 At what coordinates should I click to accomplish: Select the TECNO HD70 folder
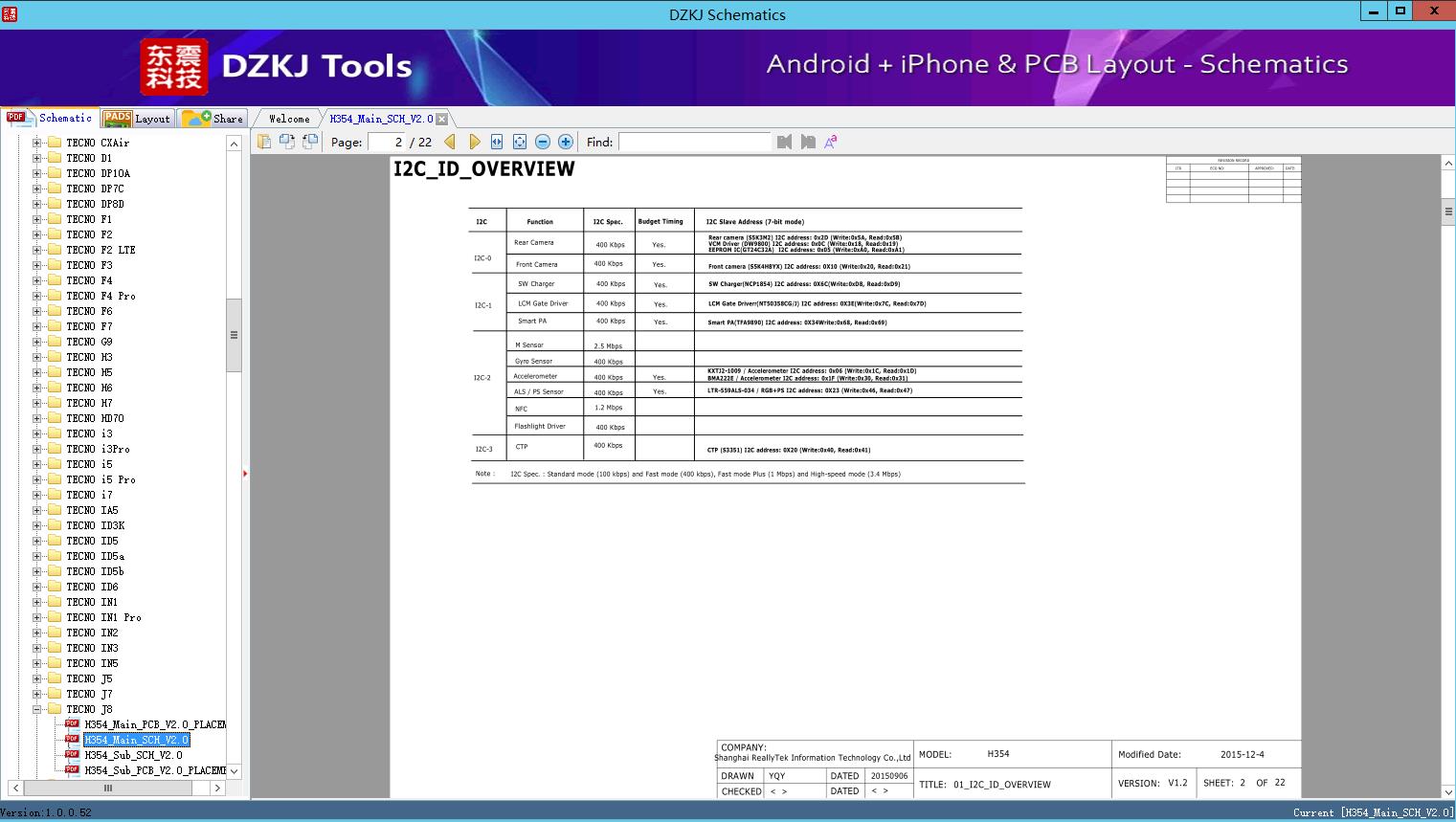(96, 418)
